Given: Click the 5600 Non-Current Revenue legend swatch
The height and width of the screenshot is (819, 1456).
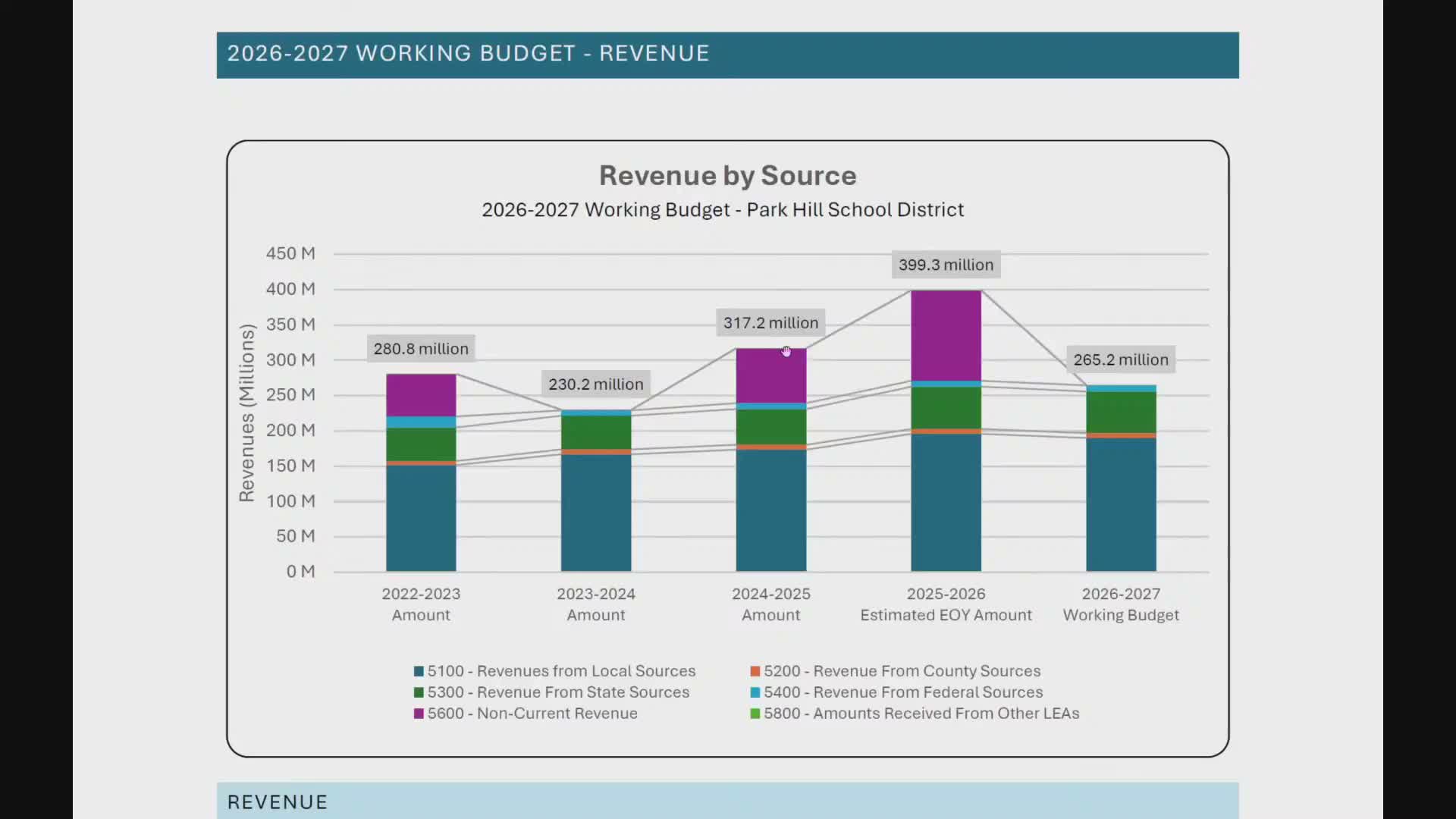Looking at the screenshot, I should pos(419,714).
